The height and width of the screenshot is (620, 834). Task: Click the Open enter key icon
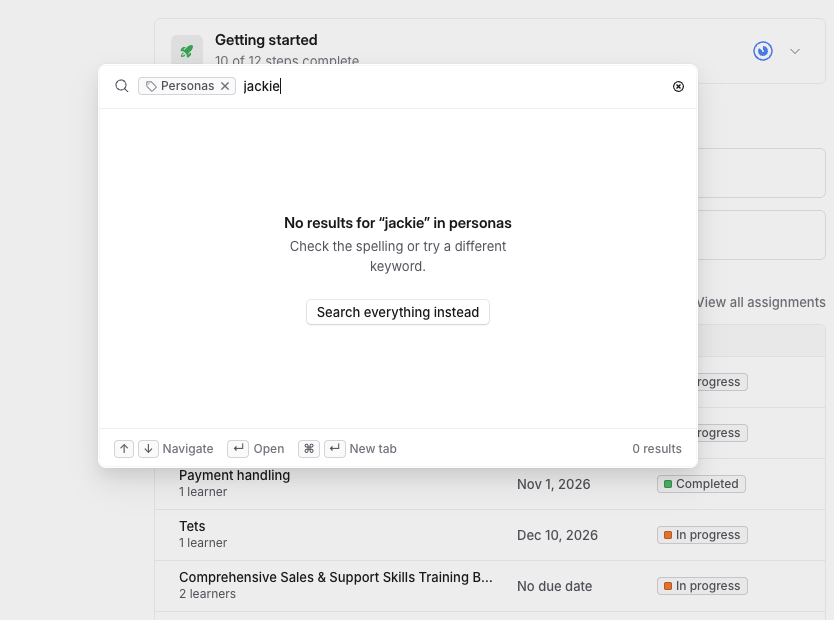238,449
